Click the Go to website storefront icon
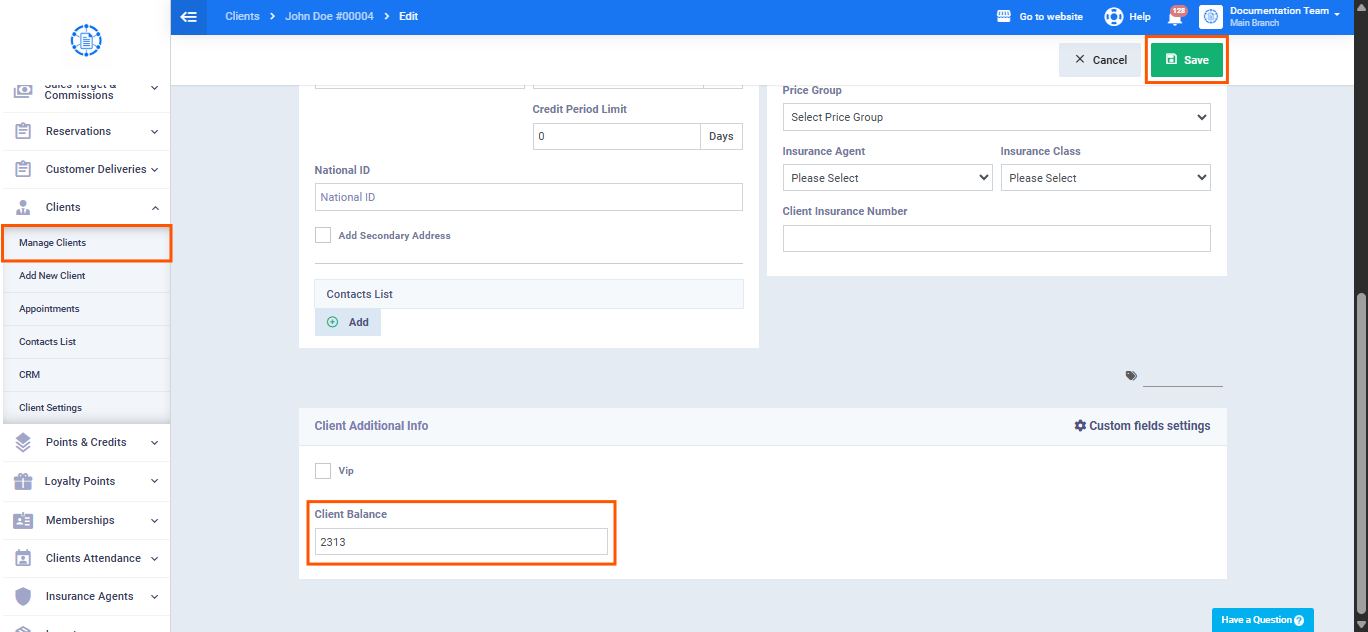Screen dimensions: 1368x632 (x=1004, y=17)
